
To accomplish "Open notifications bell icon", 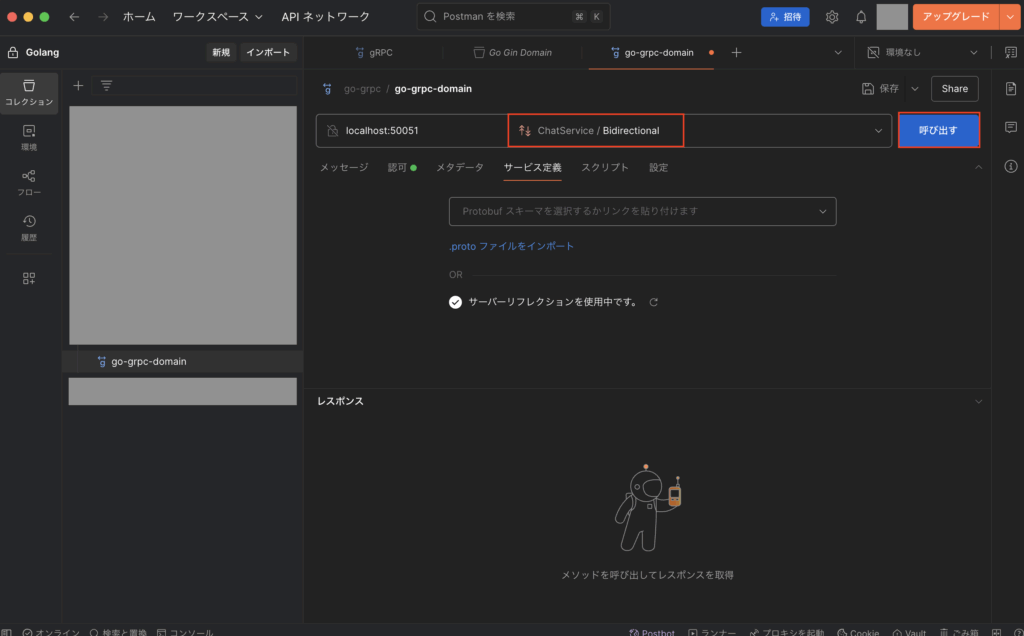I will [861, 17].
